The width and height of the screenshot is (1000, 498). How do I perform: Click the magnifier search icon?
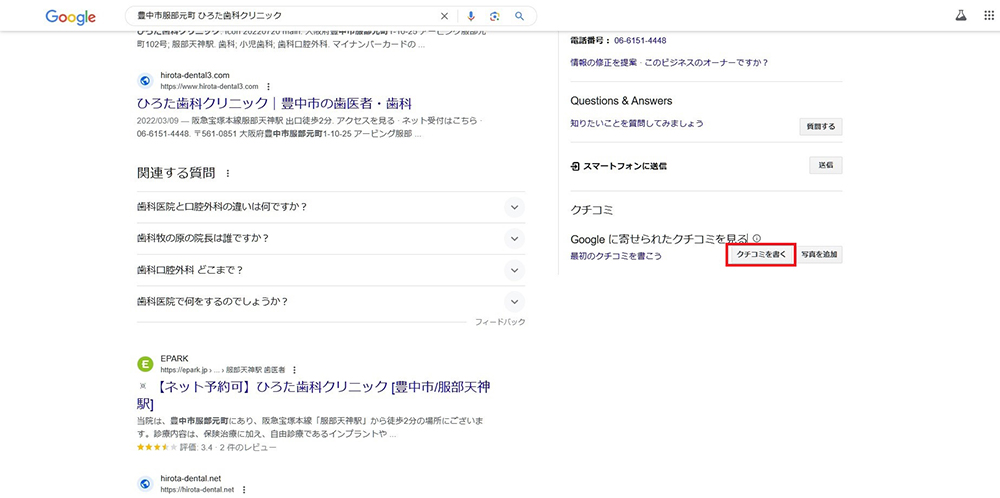pos(520,17)
